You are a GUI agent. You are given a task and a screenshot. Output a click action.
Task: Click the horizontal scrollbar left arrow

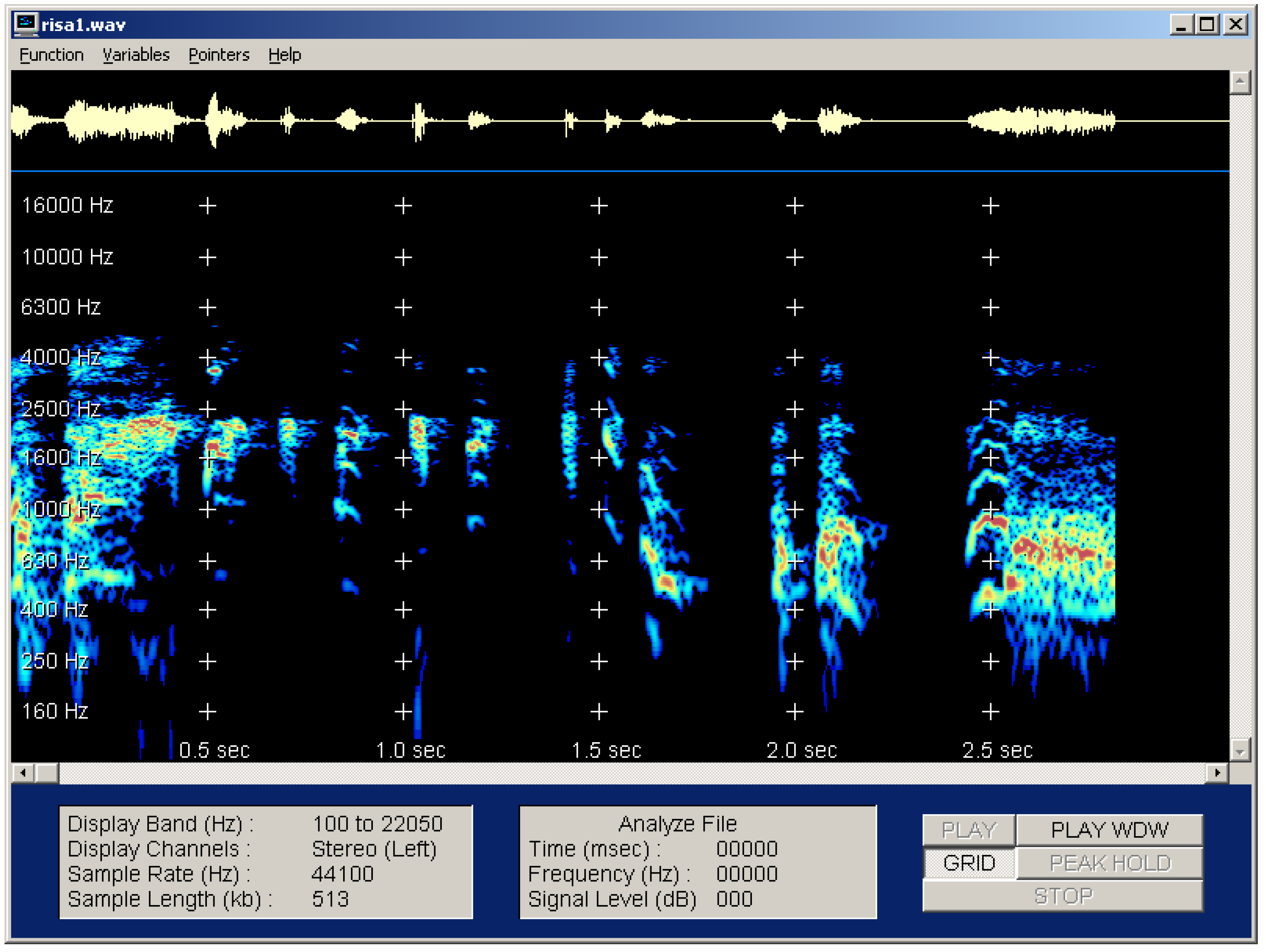pyautogui.click(x=23, y=773)
